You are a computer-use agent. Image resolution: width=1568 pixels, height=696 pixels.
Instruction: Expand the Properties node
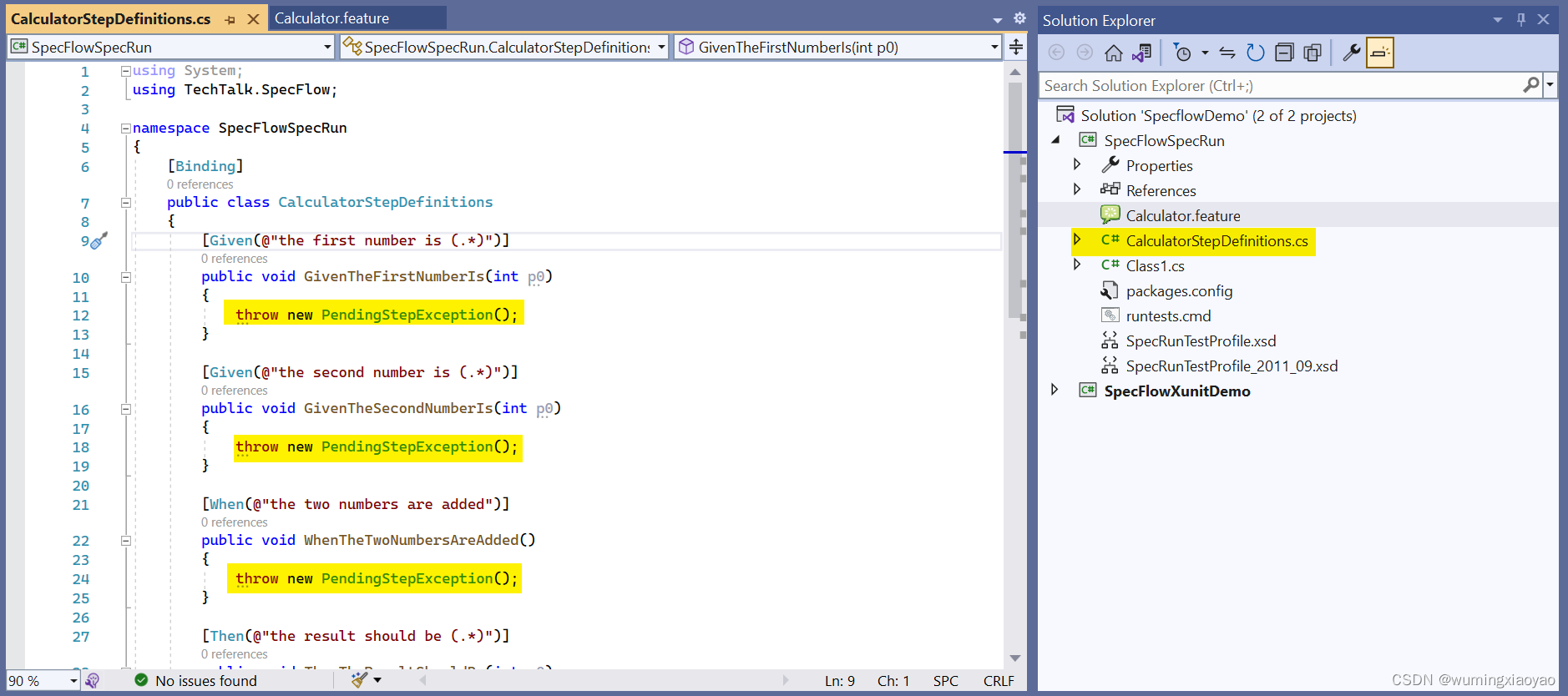pyautogui.click(x=1077, y=164)
